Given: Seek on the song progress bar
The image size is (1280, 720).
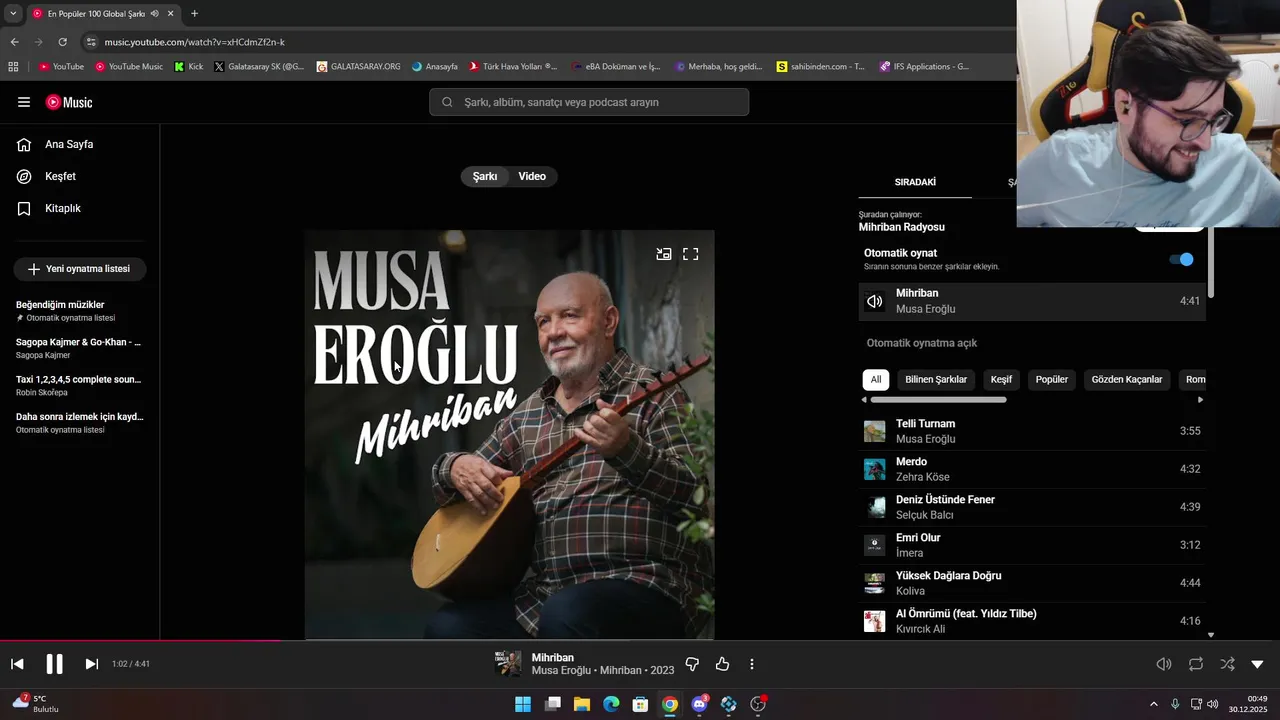Looking at the screenshot, I should point(640,641).
